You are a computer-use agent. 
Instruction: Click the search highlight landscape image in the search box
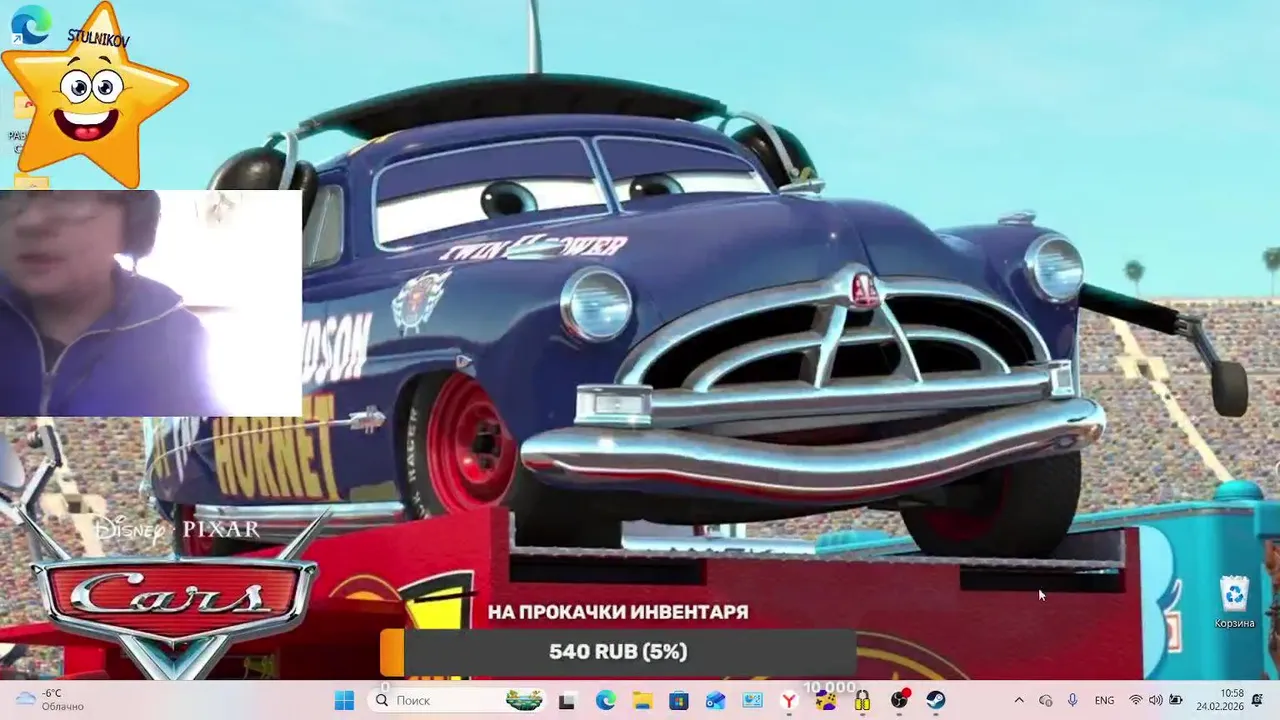point(525,701)
